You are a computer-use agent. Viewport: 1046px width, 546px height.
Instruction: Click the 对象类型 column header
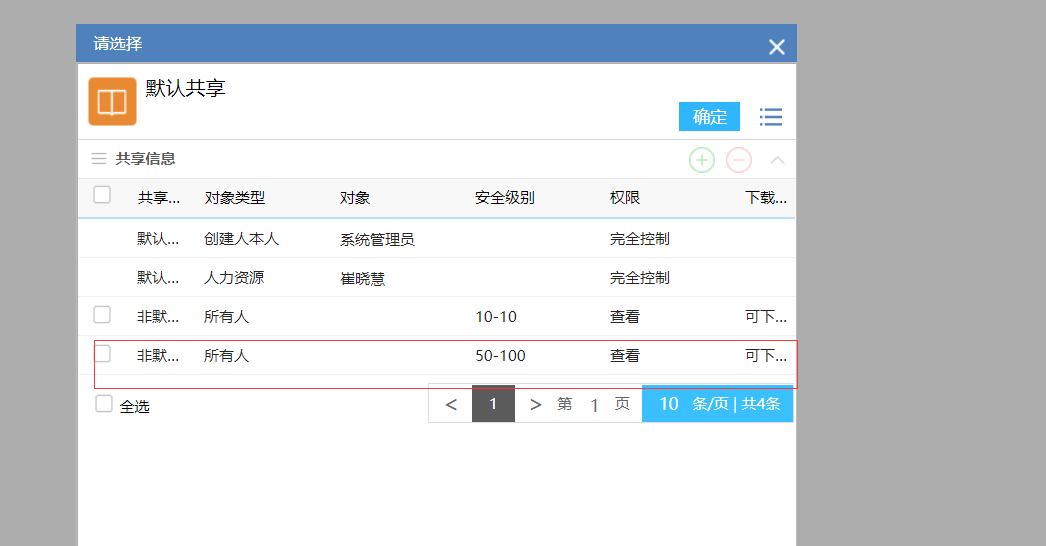click(x=234, y=198)
